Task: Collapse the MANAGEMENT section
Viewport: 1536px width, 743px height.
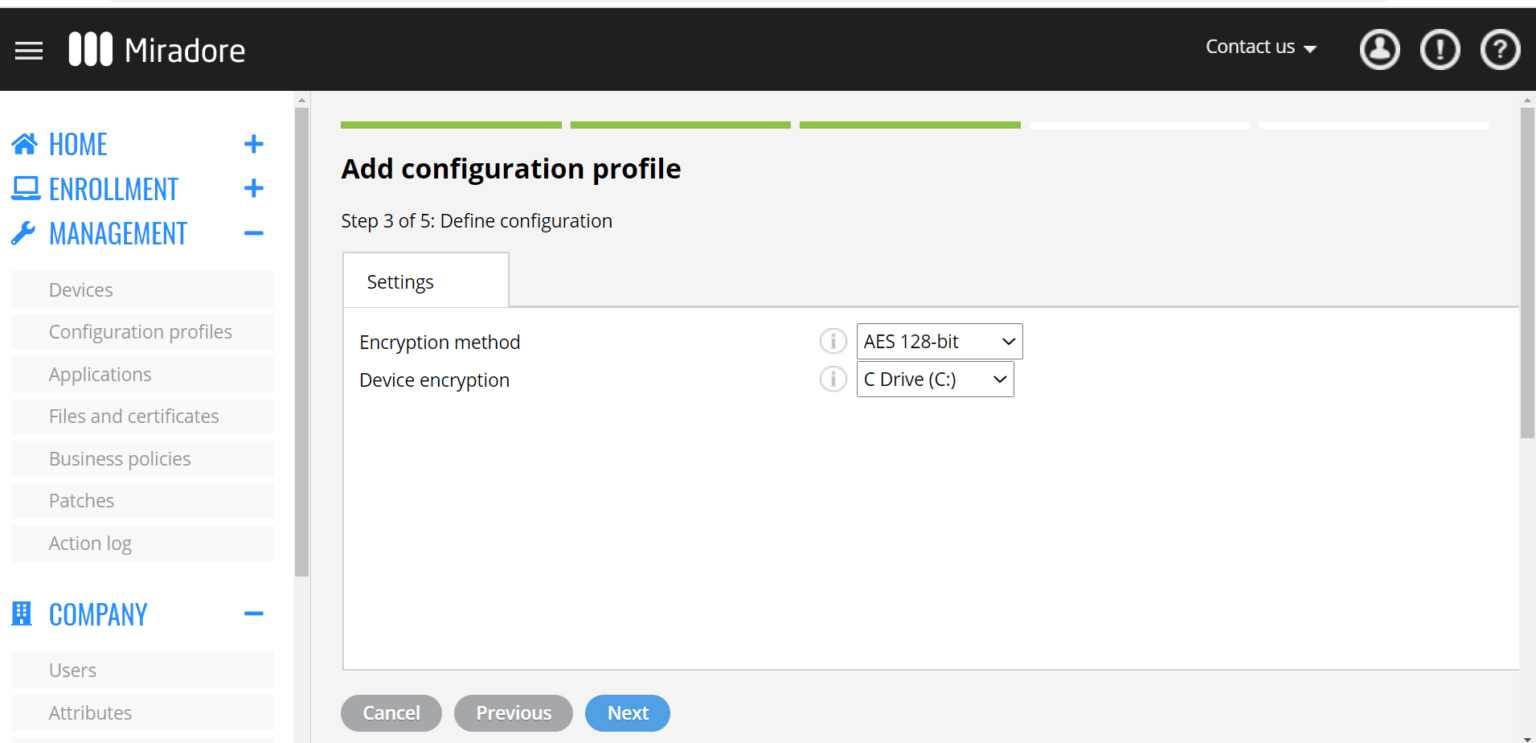Action: tap(253, 234)
